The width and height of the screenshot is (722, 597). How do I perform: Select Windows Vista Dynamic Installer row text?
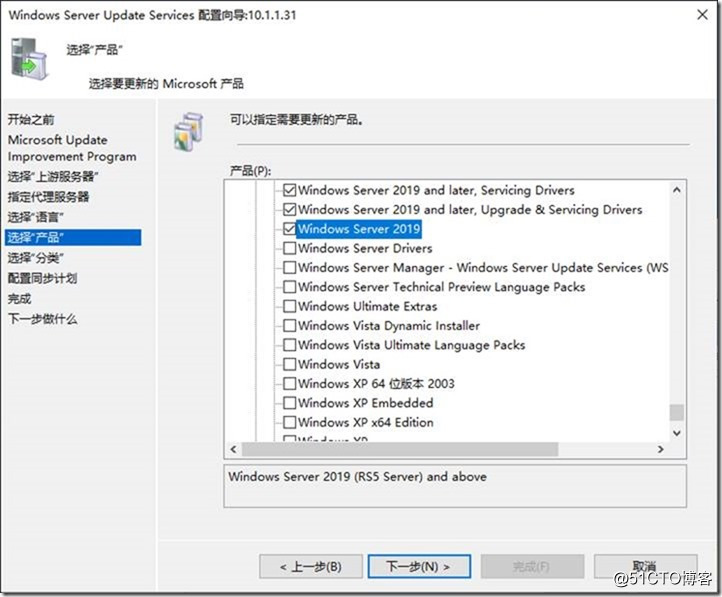(389, 325)
